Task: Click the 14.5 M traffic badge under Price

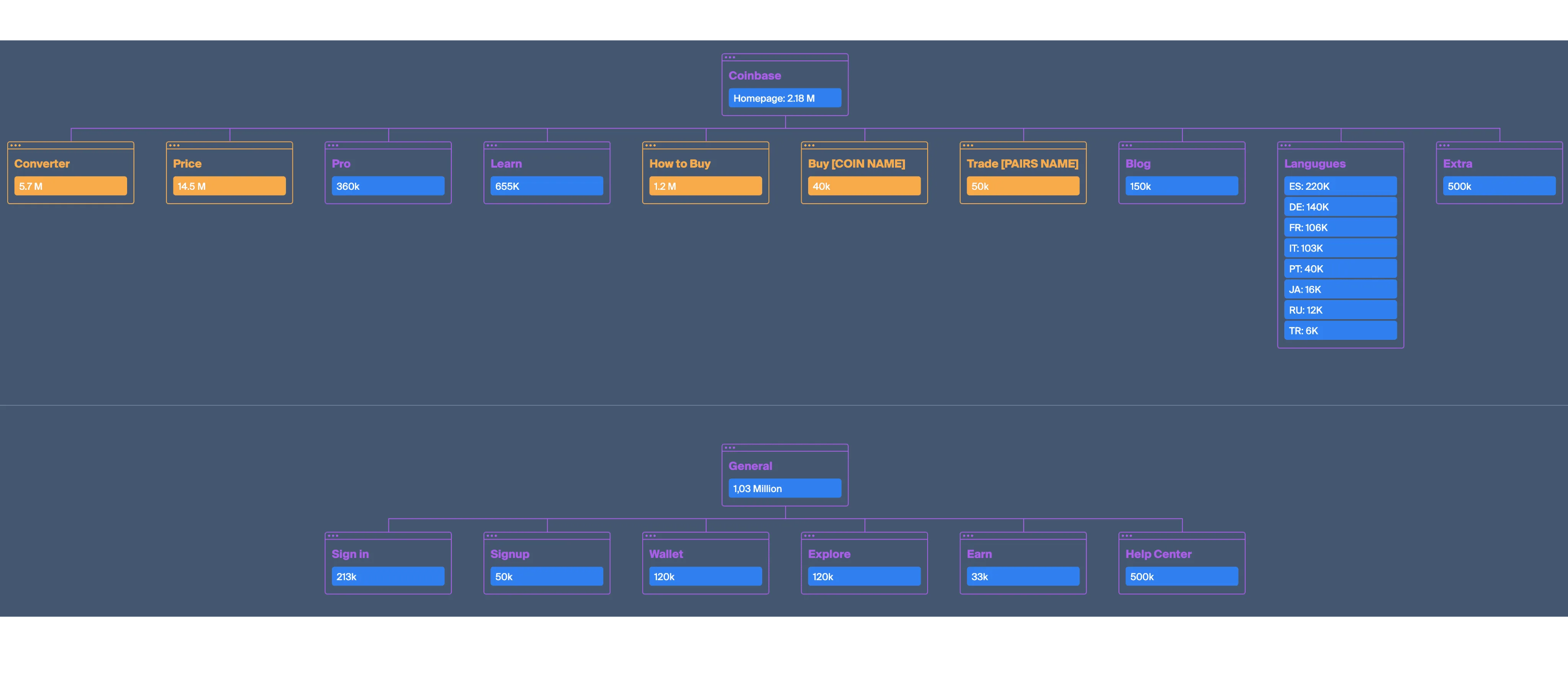Action: click(229, 186)
